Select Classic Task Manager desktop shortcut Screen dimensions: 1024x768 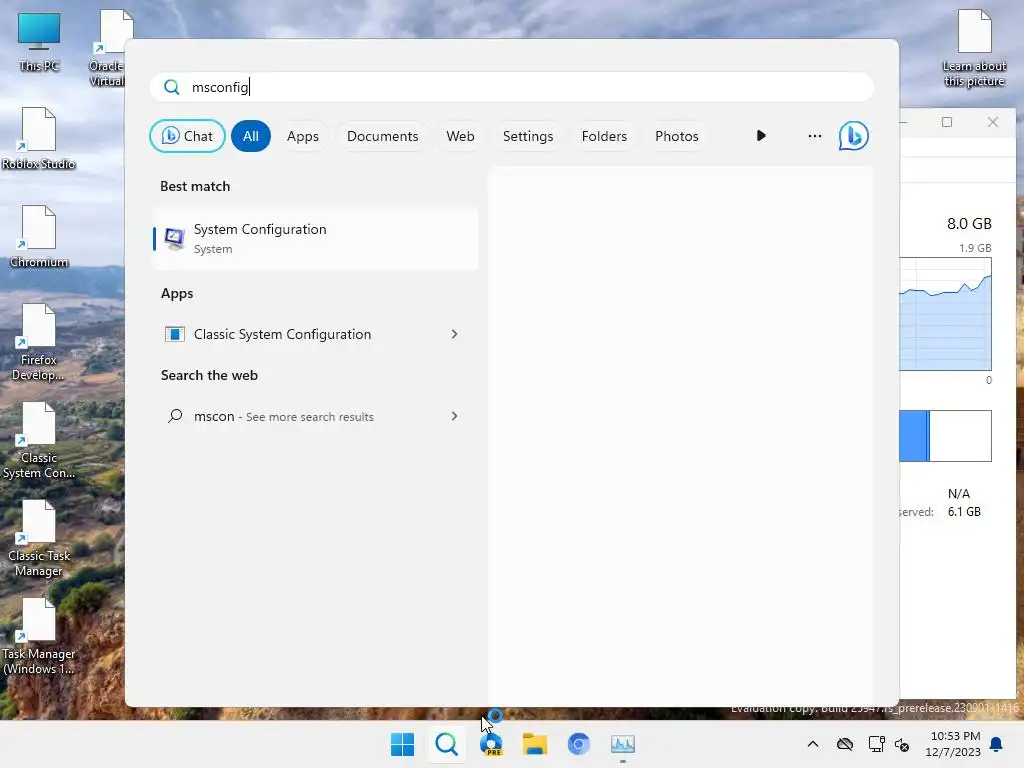39,538
